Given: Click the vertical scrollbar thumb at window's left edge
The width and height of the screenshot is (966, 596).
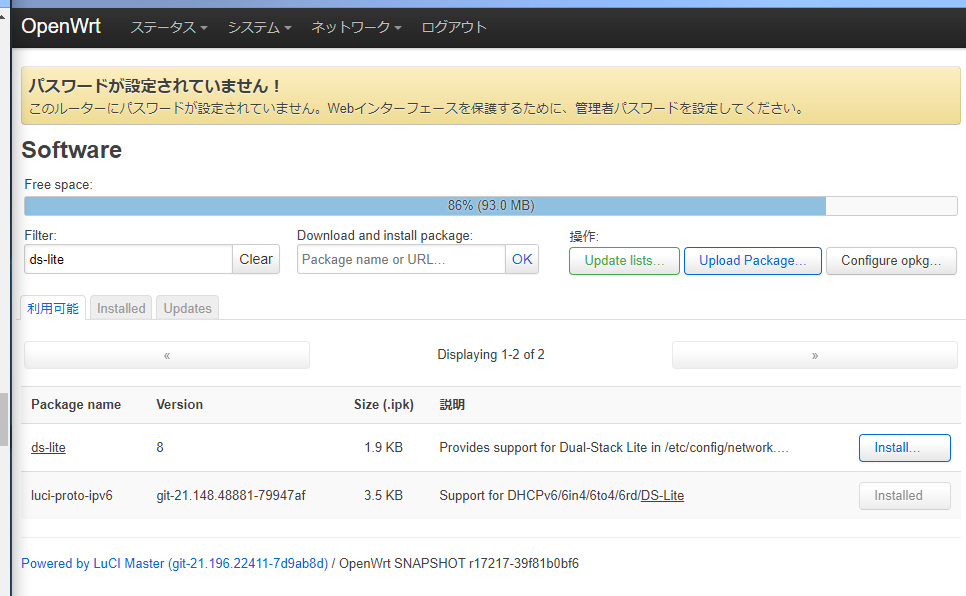Looking at the screenshot, I should pos(4,419).
